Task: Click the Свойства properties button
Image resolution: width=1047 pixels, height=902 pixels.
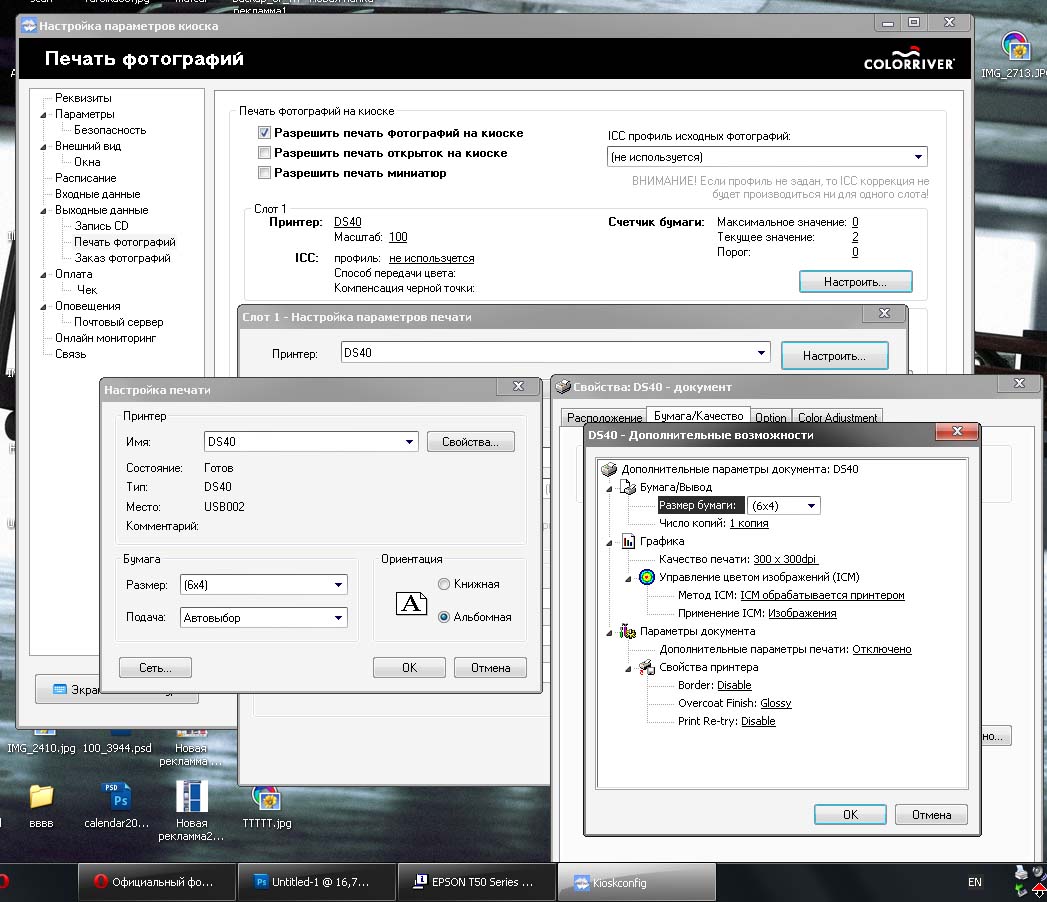Action: coord(470,441)
